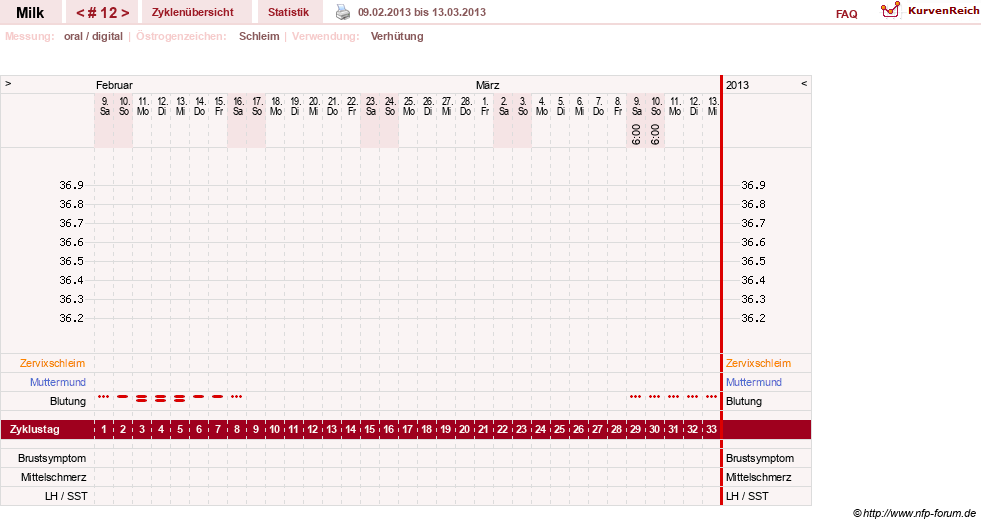Screen dimensions: 981x525
Task: Click the Mittelschmerz row label on the left
Action: 53,477
